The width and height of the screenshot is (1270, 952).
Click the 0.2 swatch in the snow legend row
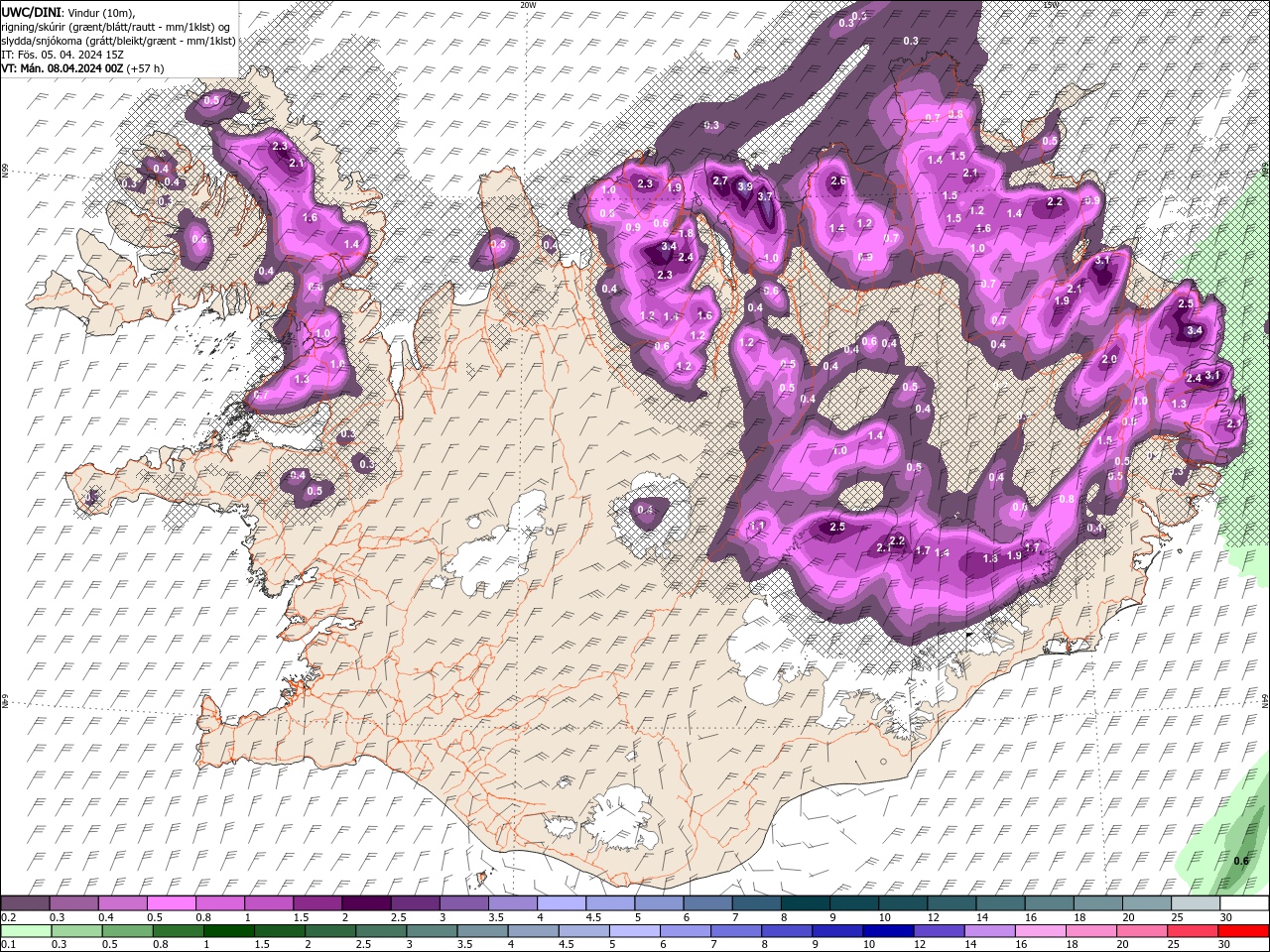pyautogui.click(x=25, y=903)
